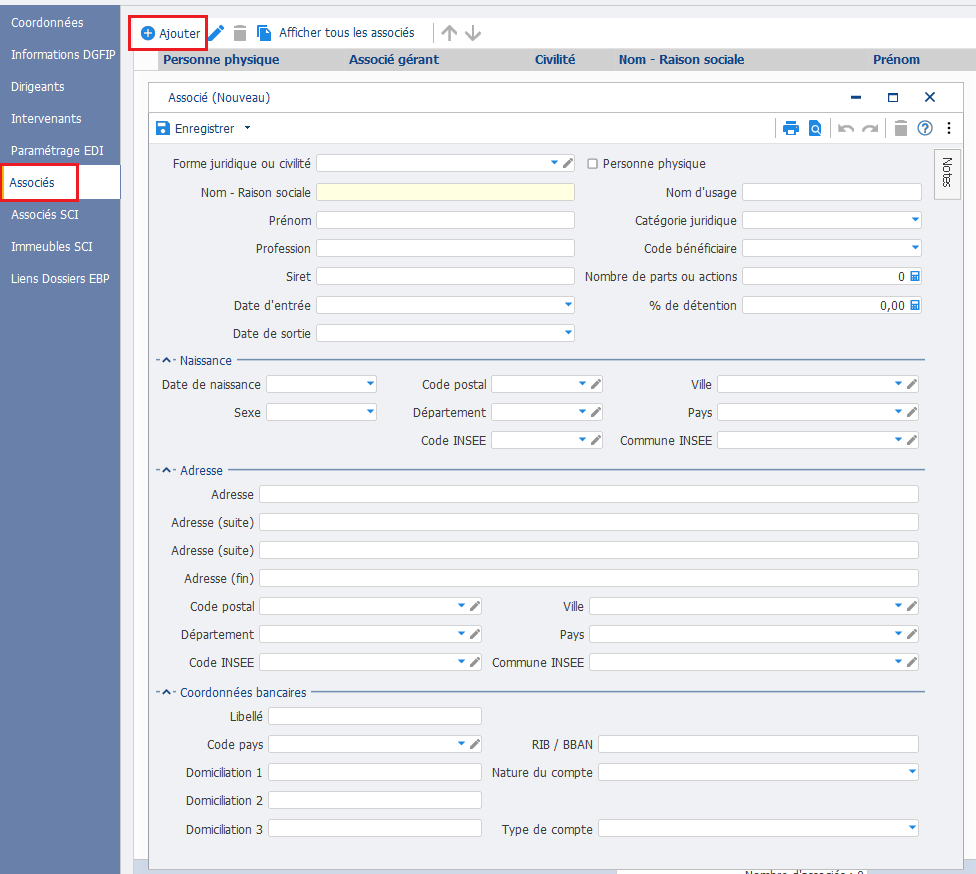Click the Siret input field

point(445,276)
